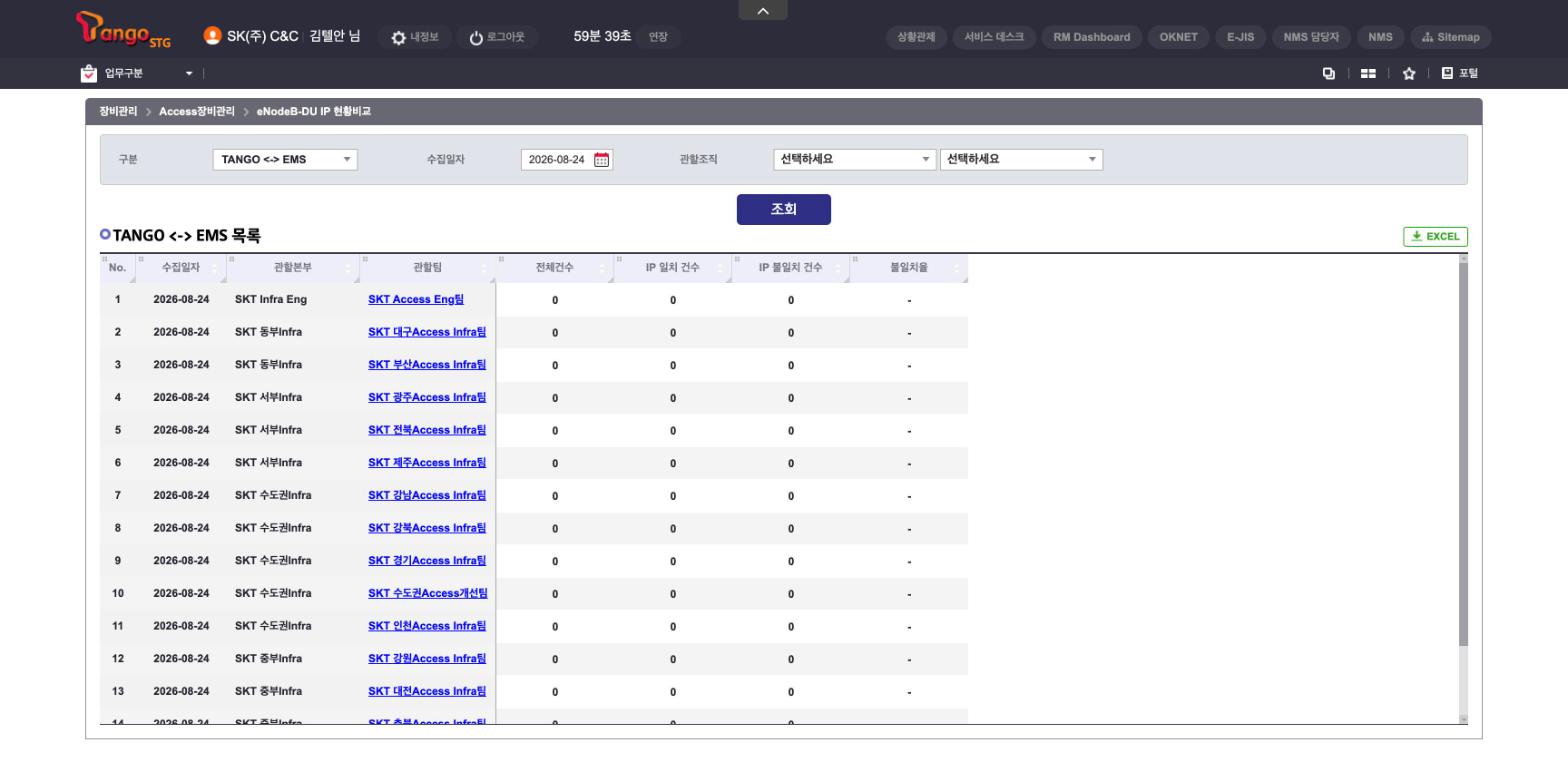Viewport: 1568px width, 772px height.
Task: Sort by the 수집일자 column header
Action: pos(181,268)
